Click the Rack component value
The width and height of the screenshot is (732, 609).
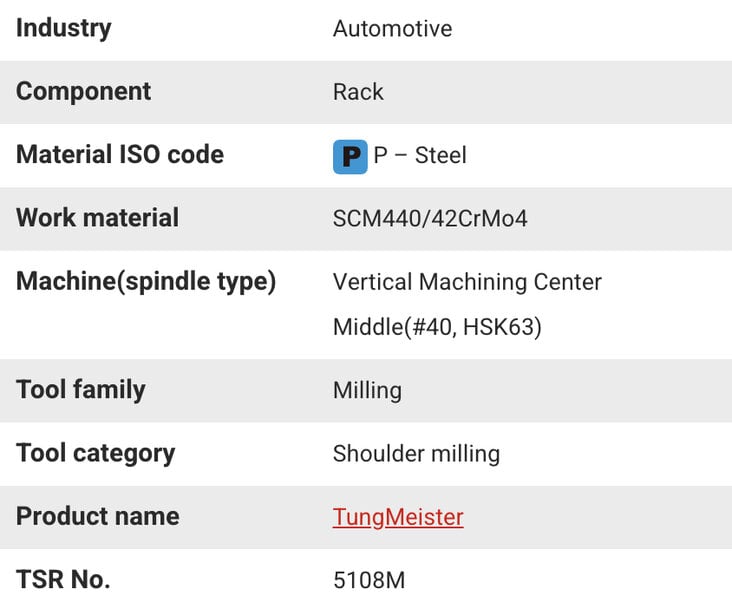pos(358,92)
